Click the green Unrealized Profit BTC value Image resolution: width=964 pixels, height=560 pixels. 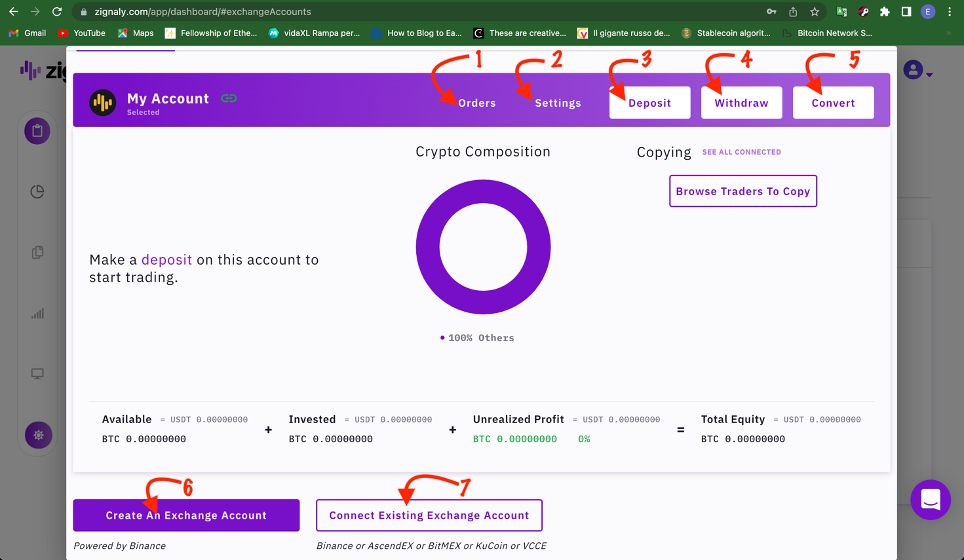click(515, 439)
